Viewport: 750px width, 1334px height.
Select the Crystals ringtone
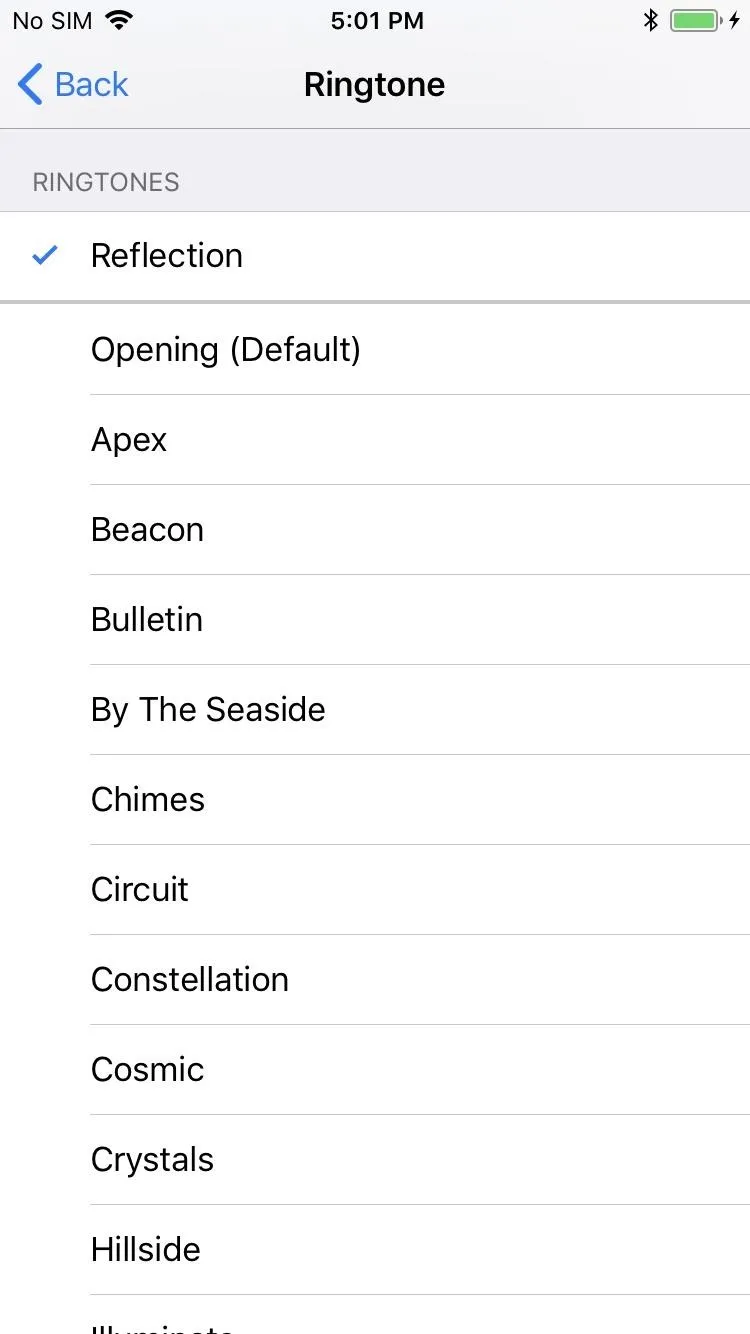(x=375, y=1160)
